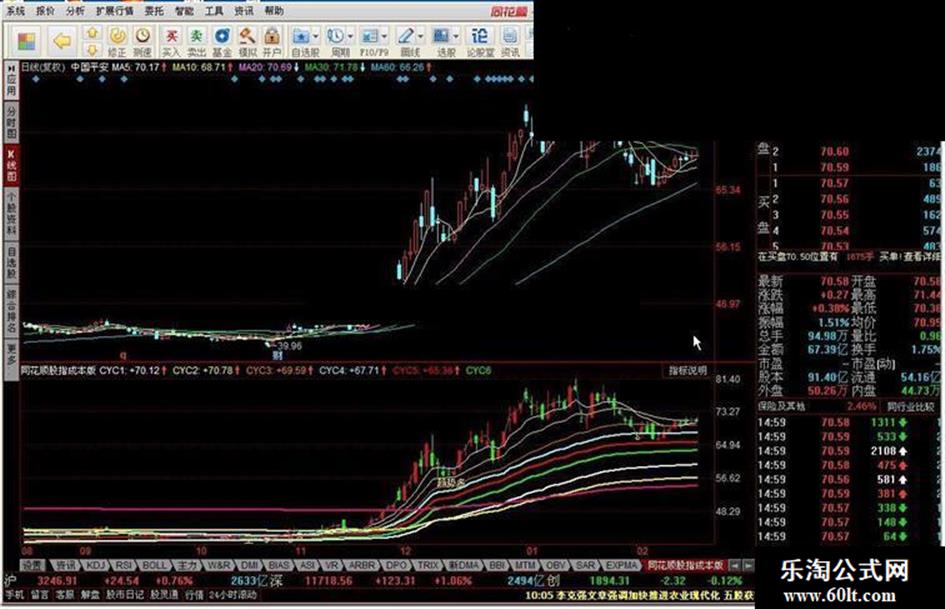Open the 系统 menu
The height and width of the screenshot is (609, 945).
(15, 11)
